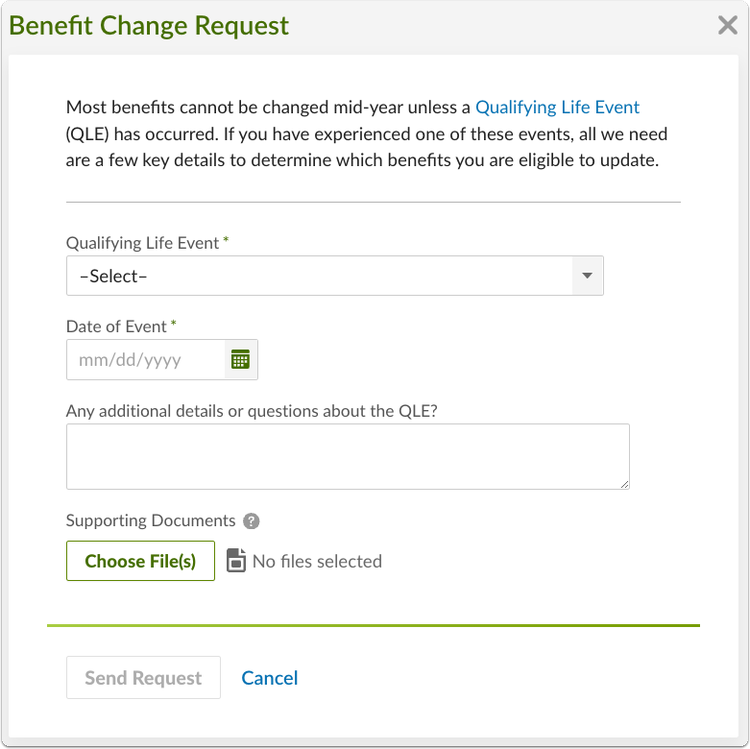The width and height of the screenshot is (750, 749).
Task: Click the Choose File(s) button
Action: click(141, 561)
